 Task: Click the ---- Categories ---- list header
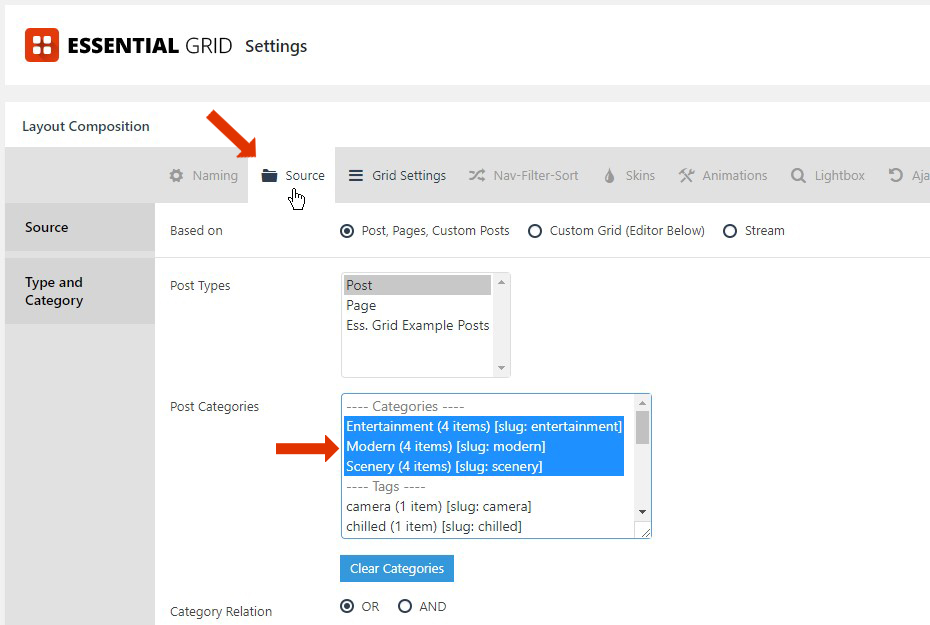coord(405,406)
